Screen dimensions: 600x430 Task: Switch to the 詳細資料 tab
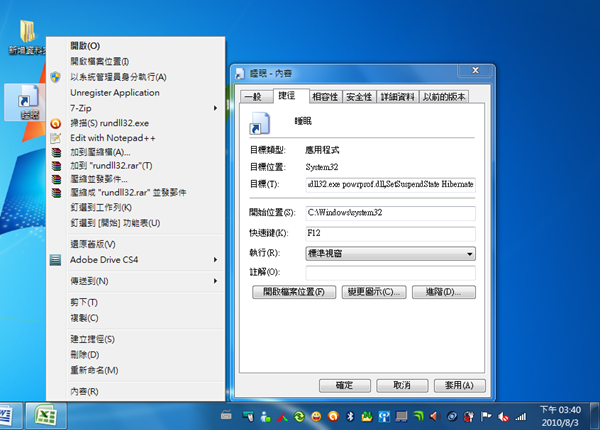coord(398,97)
